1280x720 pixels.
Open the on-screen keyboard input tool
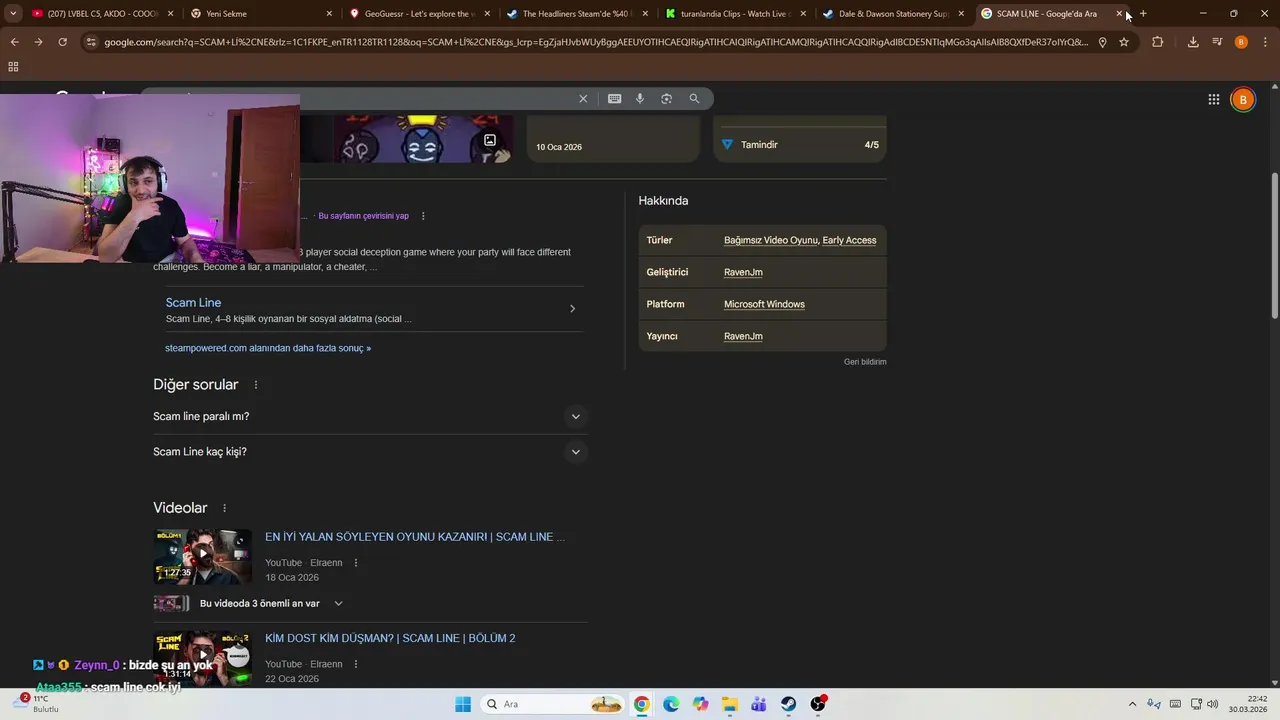[x=614, y=99]
